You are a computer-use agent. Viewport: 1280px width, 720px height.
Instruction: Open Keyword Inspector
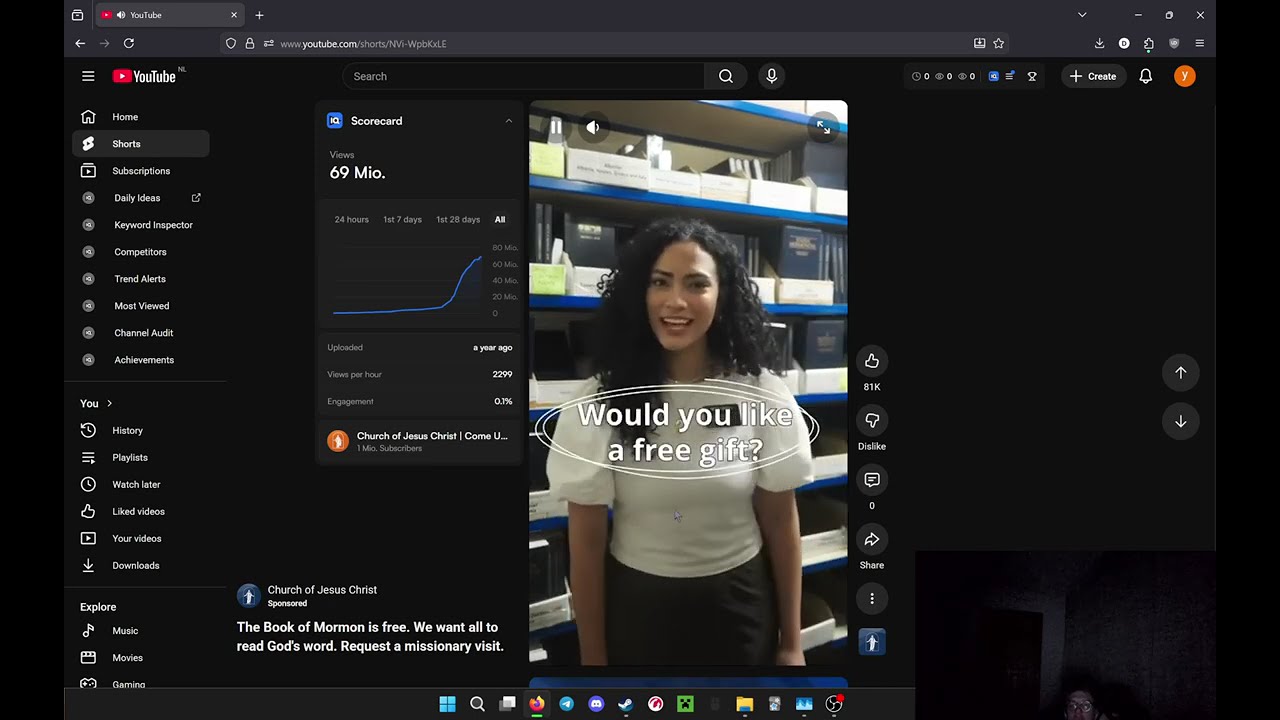[140, 225]
